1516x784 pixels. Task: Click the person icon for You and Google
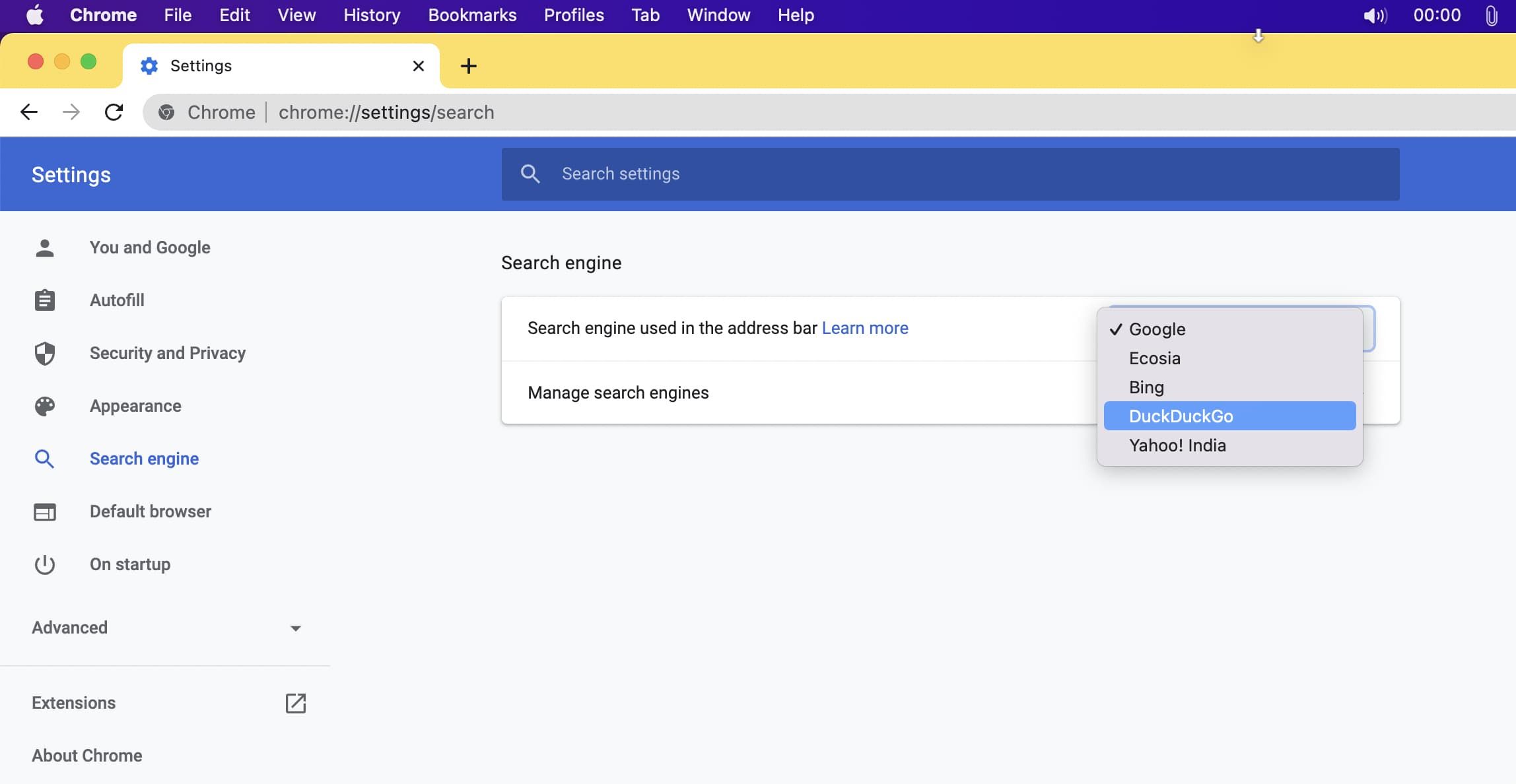click(x=44, y=247)
